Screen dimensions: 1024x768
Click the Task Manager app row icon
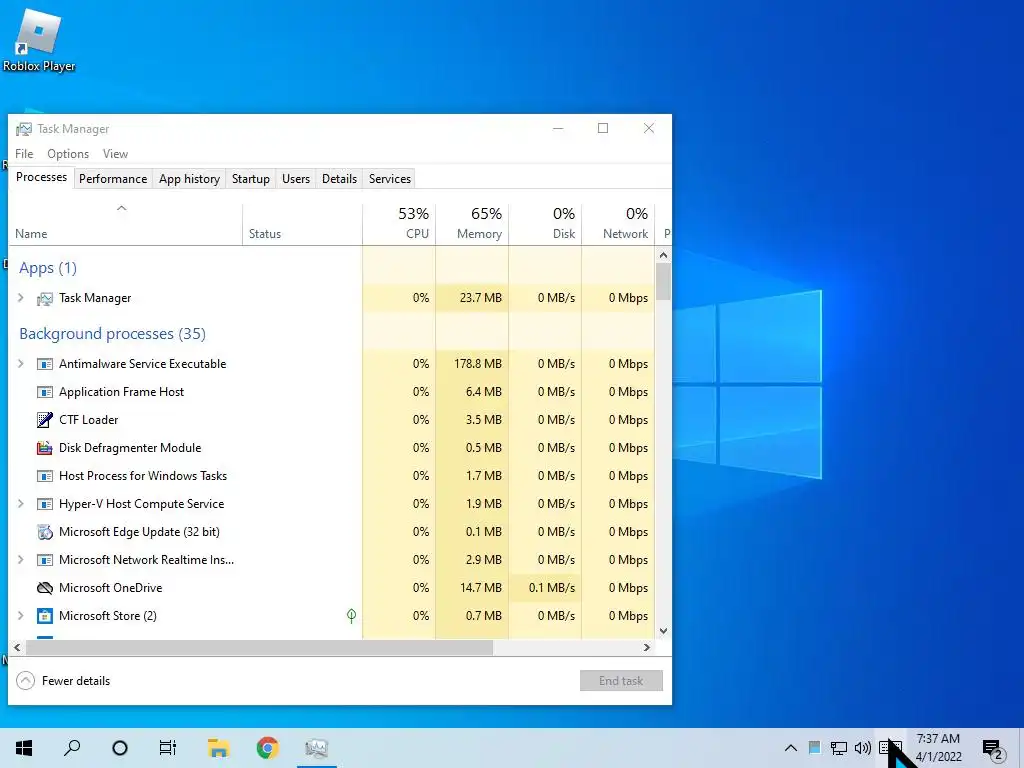(x=44, y=298)
